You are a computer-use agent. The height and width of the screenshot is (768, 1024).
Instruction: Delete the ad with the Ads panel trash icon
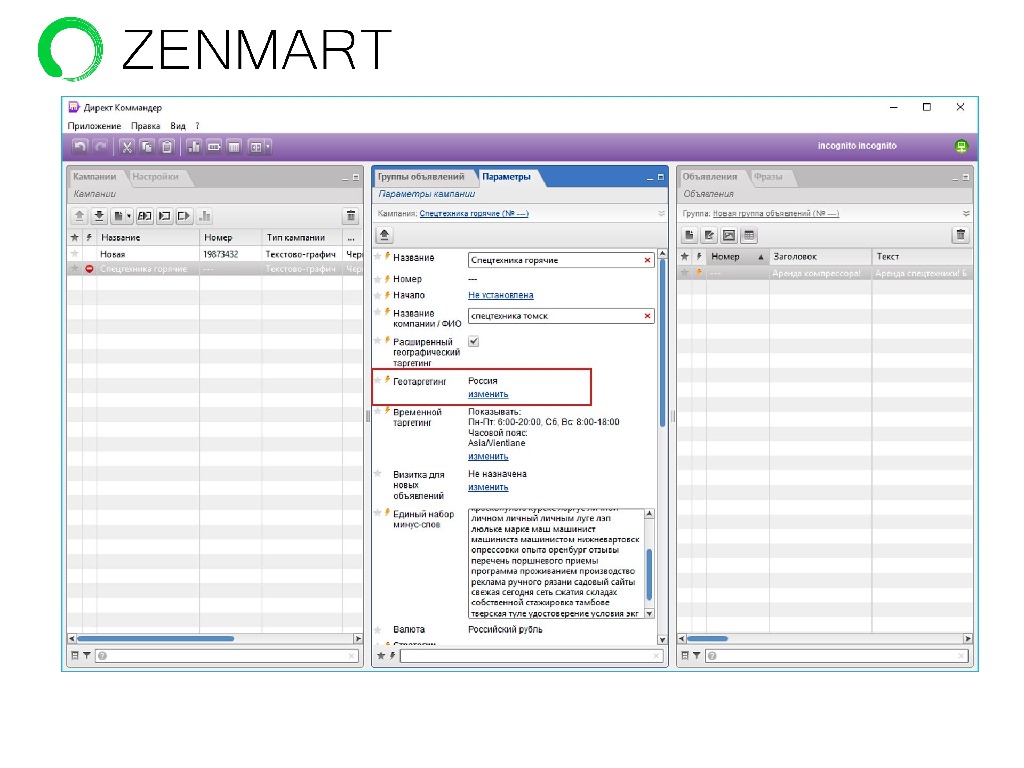click(960, 235)
